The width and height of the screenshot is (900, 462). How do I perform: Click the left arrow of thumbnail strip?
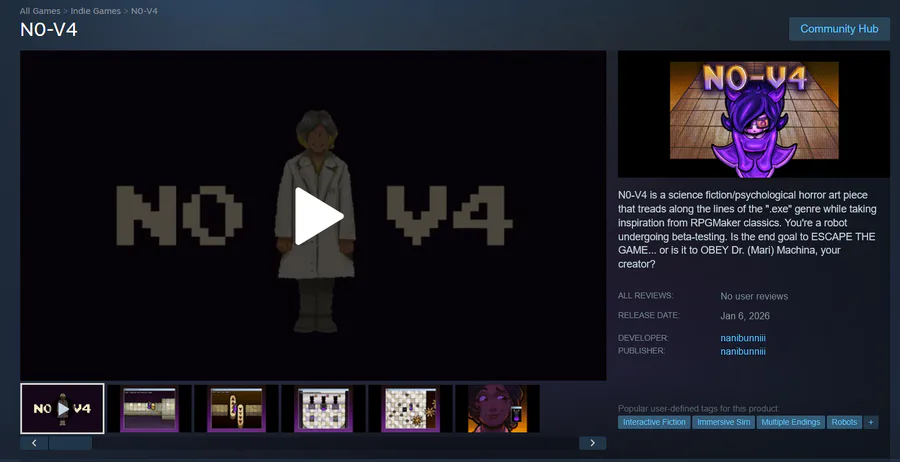[x=34, y=443]
